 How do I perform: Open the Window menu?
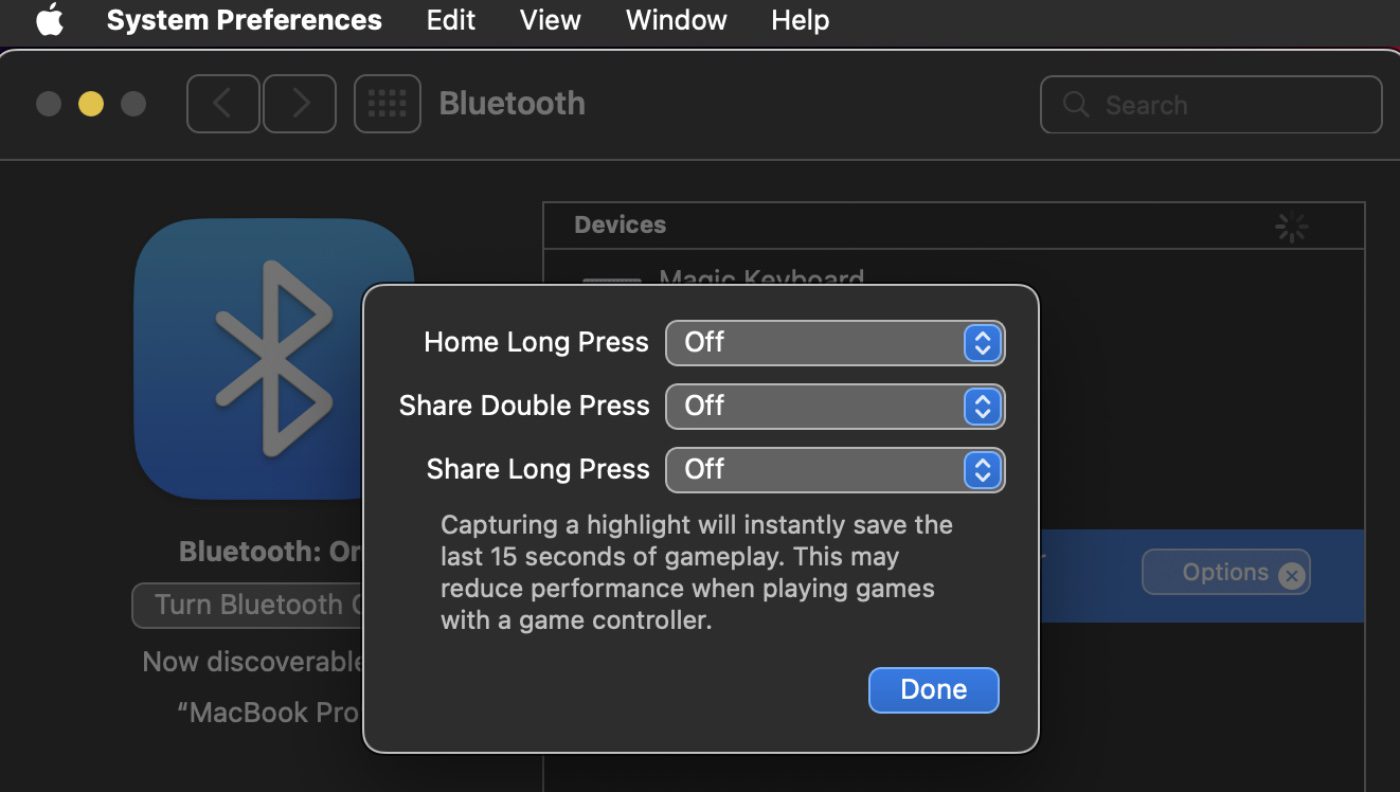(676, 20)
